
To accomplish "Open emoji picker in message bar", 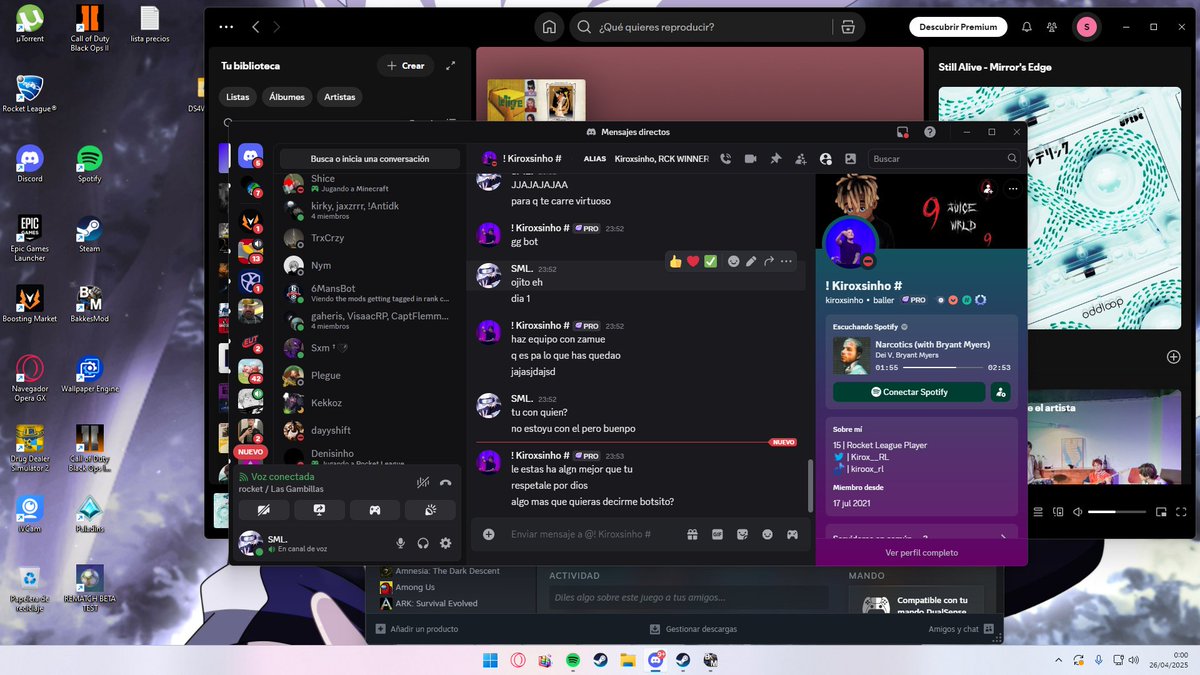I will [x=767, y=534].
